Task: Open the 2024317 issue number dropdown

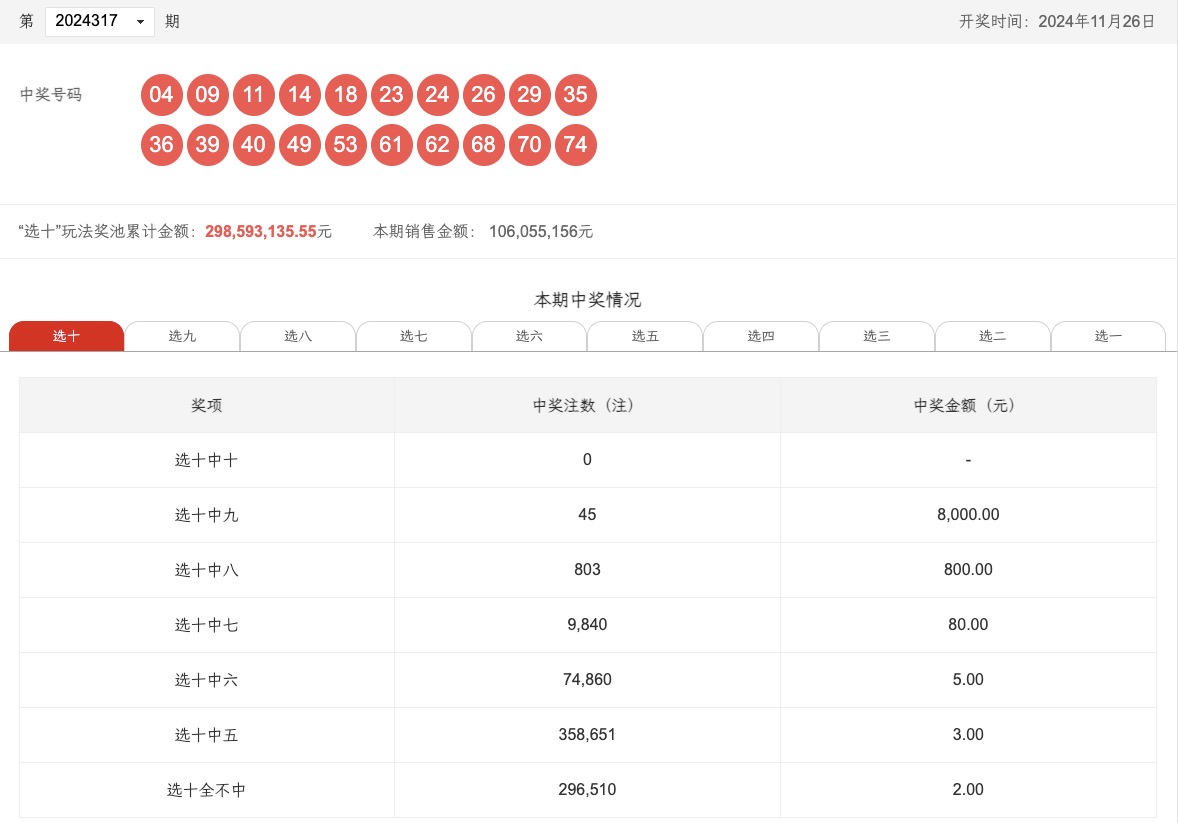Action: pos(100,21)
